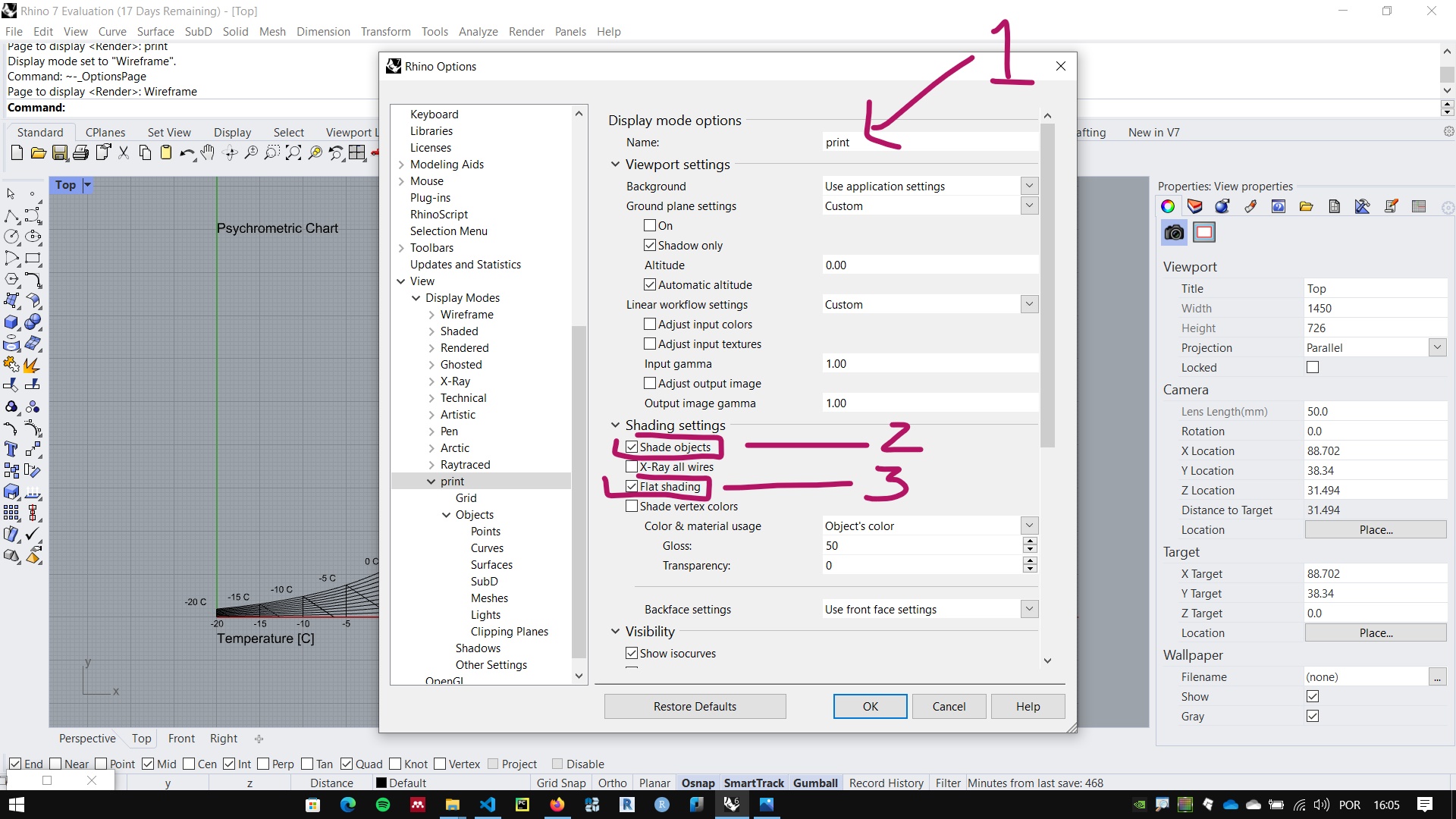Click the Windows Start button

tap(17, 805)
